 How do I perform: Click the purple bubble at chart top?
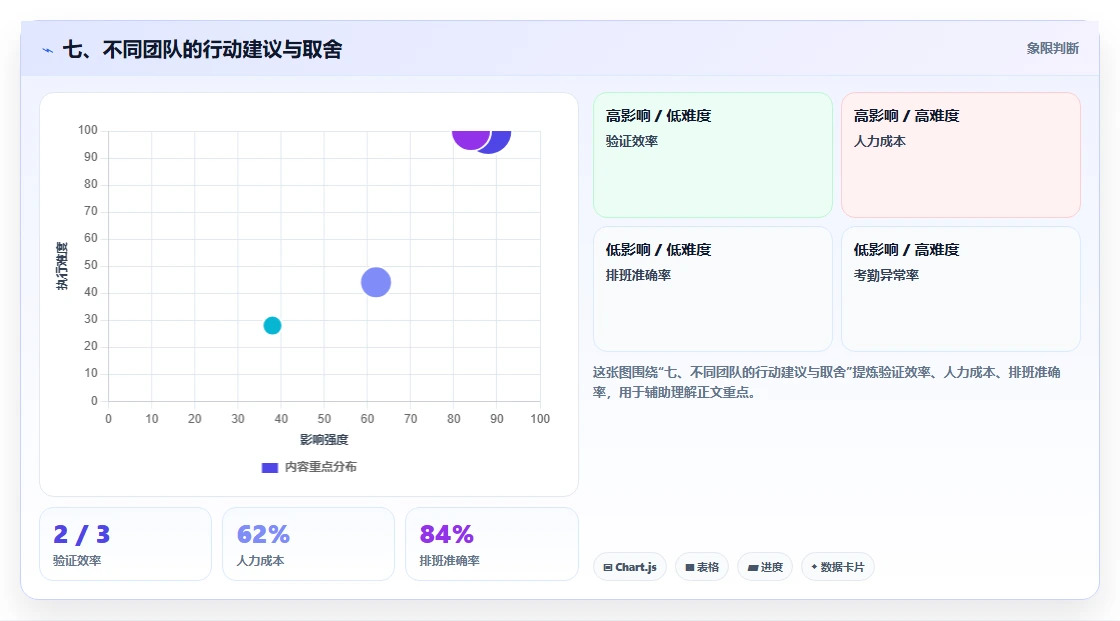click(470, 139)
